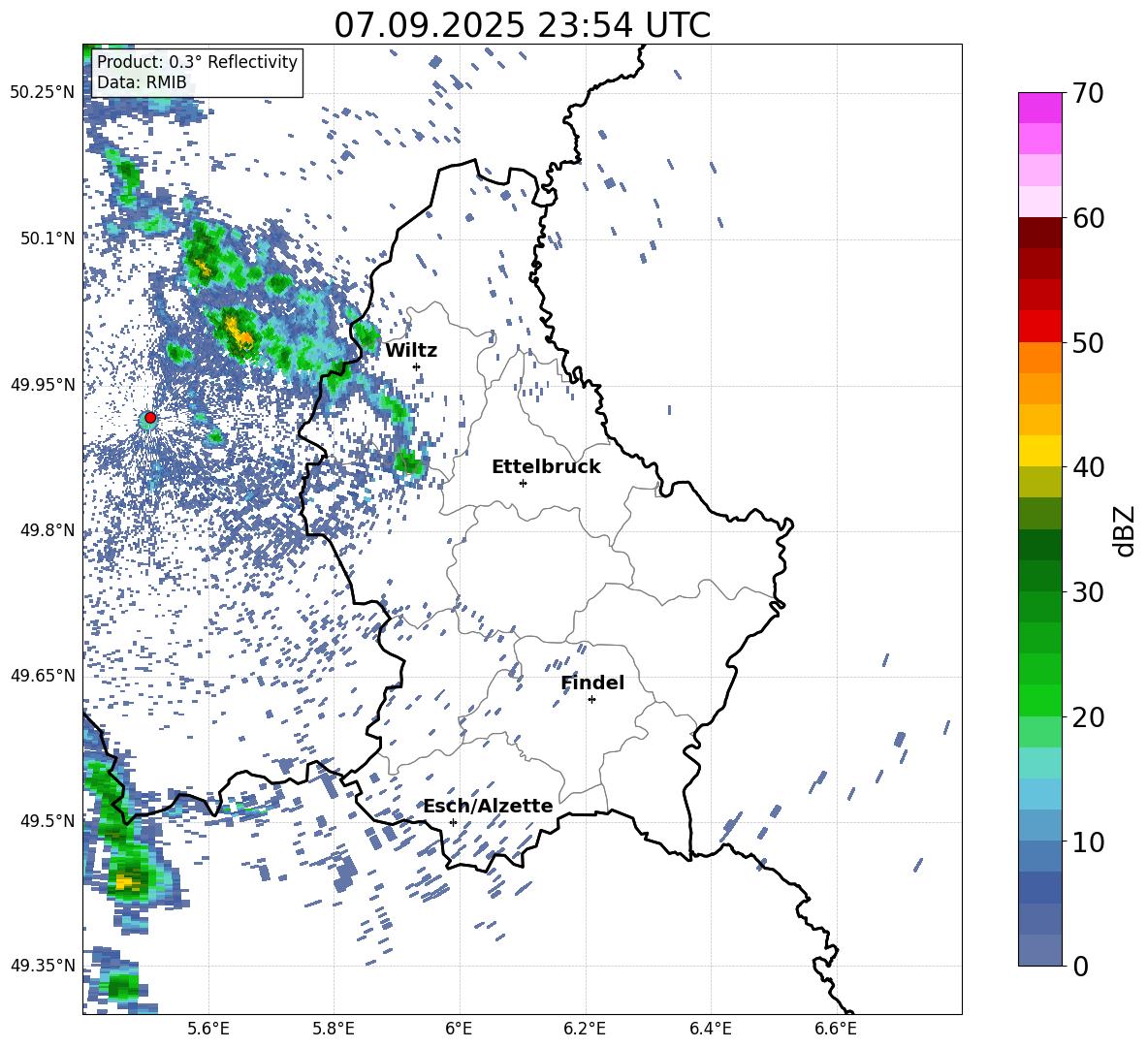Click the Esch/Alzette city label
The width and height of the screenshot is (1148, 1048).
pyautogui.click(x=488, y=806)
